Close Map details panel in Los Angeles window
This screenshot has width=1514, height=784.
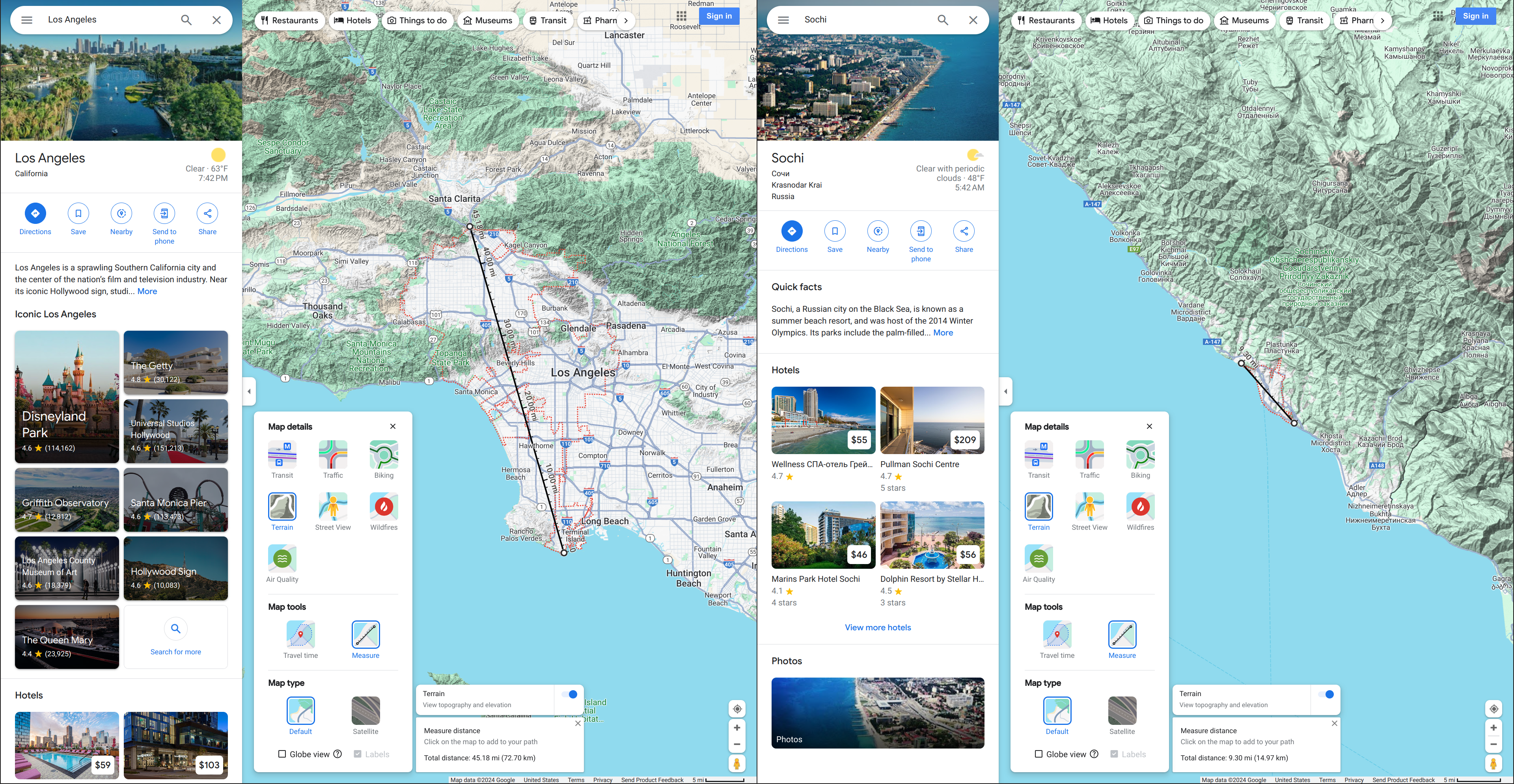click(393, 426)
